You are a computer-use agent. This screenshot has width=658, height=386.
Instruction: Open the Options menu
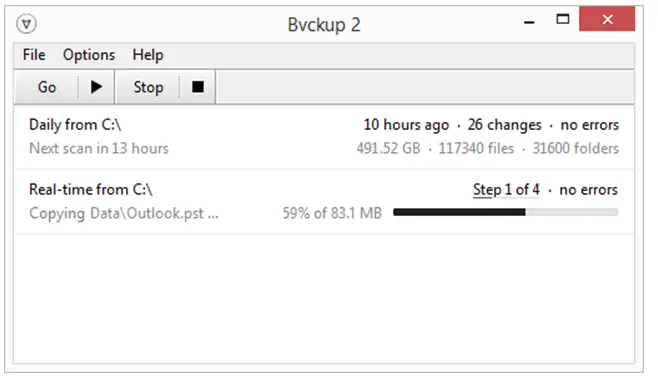(x=89, y=55)
